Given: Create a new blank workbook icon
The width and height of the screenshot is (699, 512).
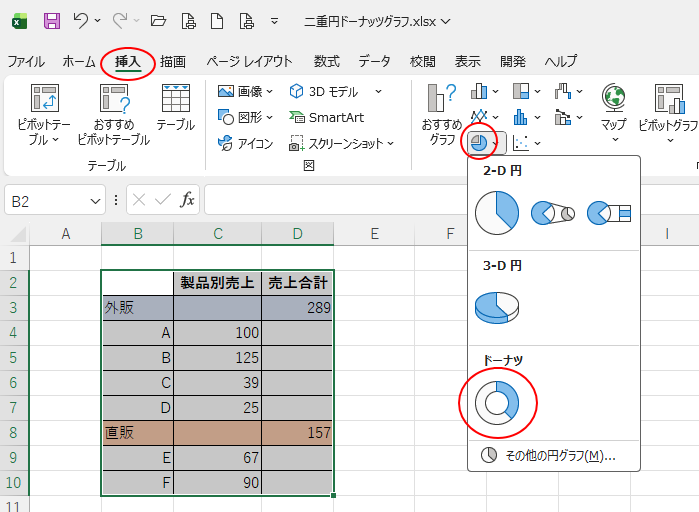Looking at the screenshot, I should [217, 21].
